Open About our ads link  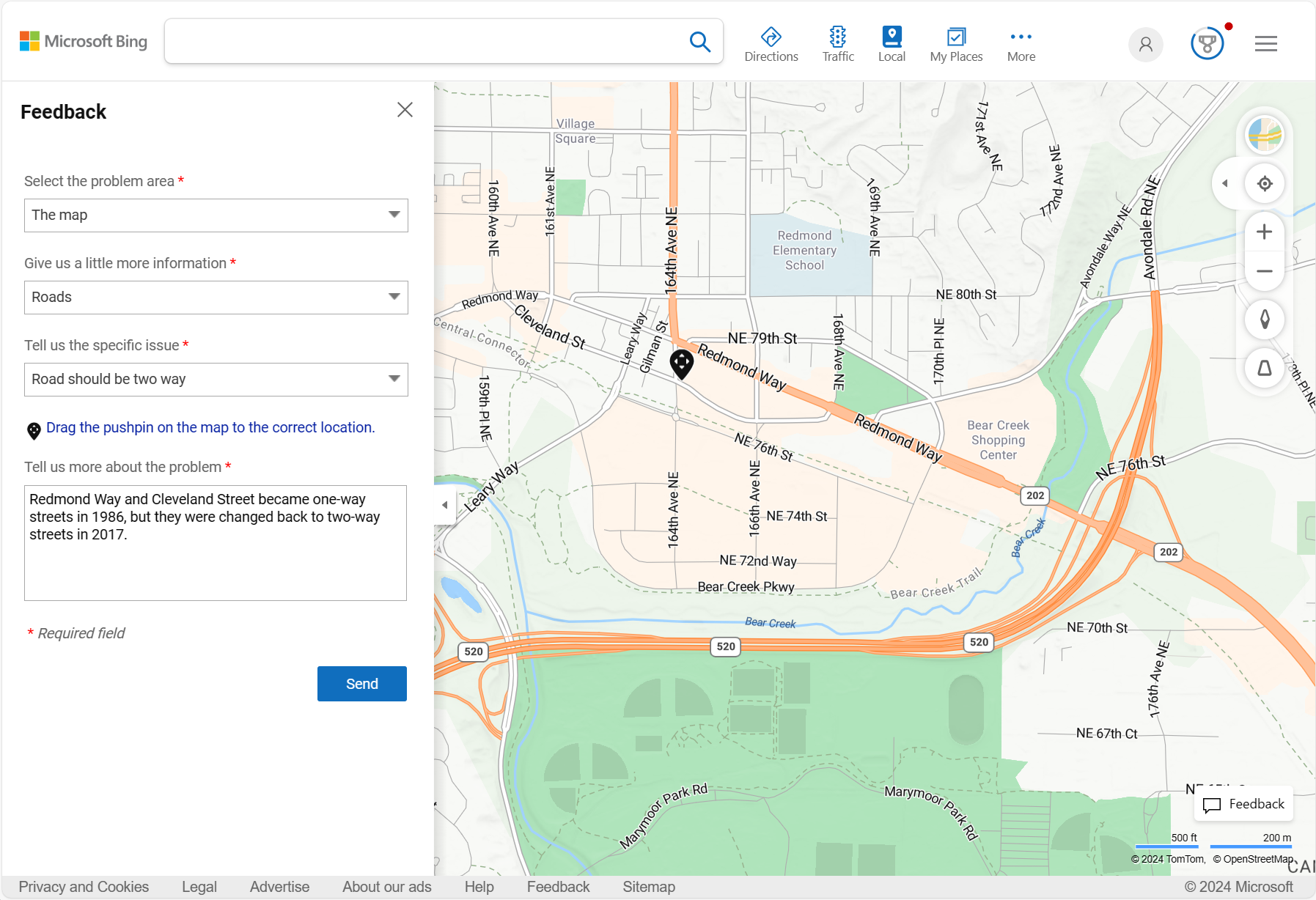click(x=387, y=887)
